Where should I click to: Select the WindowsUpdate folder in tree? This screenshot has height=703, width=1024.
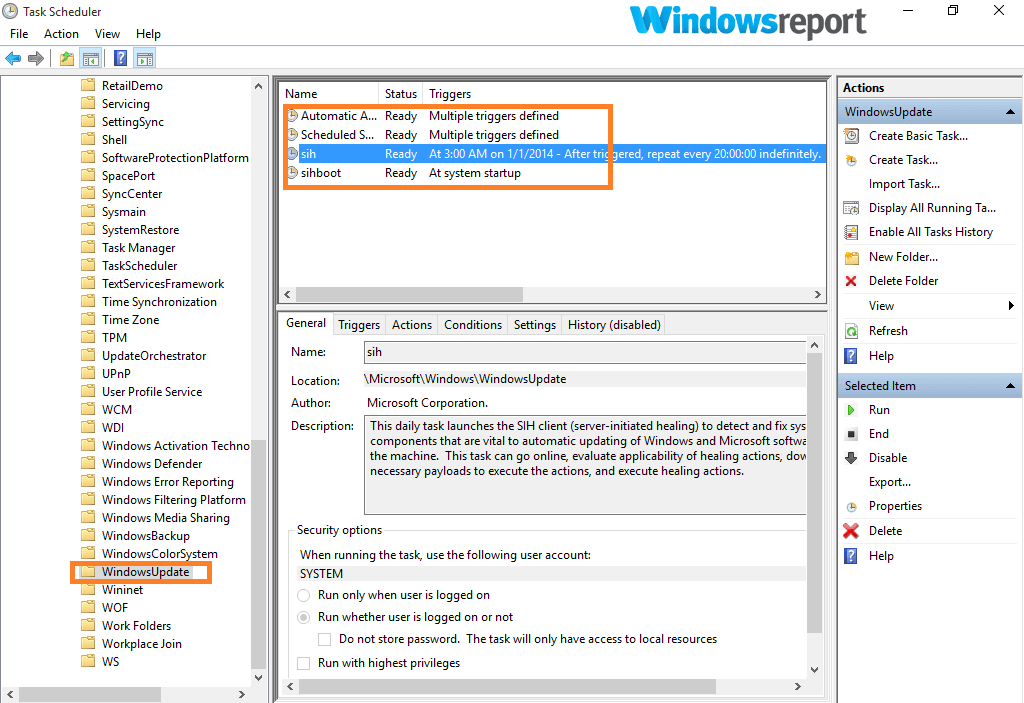[x=145, y=572]
